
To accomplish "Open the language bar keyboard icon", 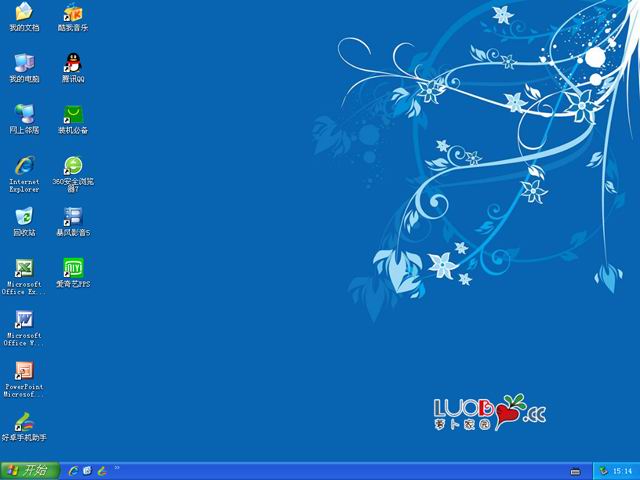I will 575,471.
